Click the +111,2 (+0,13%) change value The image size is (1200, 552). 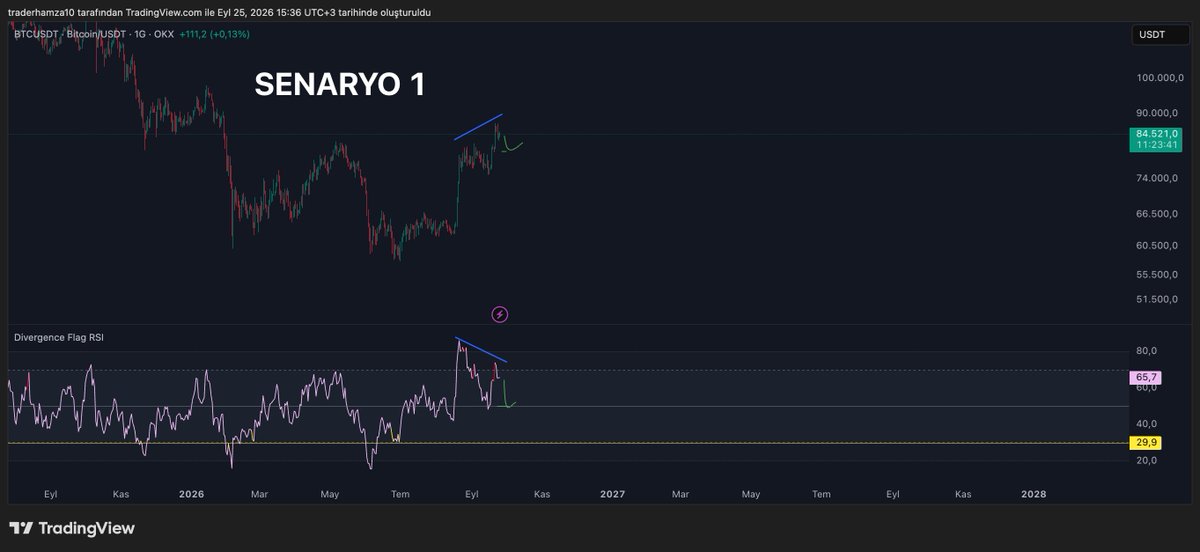point(214,34)
